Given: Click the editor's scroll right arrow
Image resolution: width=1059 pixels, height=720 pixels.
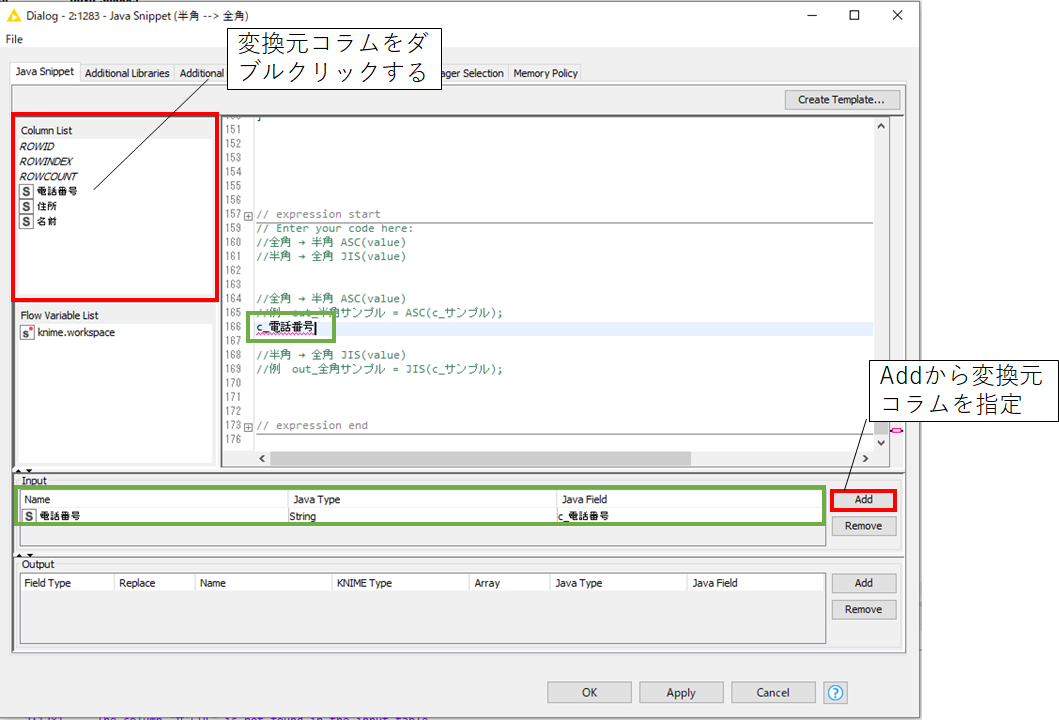Looking at the screenshot, I should click(x=865, y=459).
